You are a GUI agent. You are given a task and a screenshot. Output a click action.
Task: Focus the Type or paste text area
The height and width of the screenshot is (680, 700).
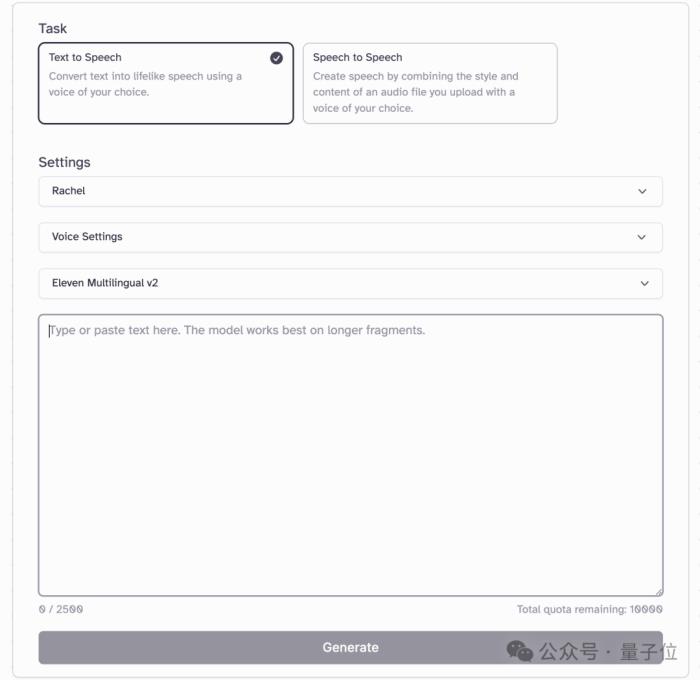click(350, 455)
